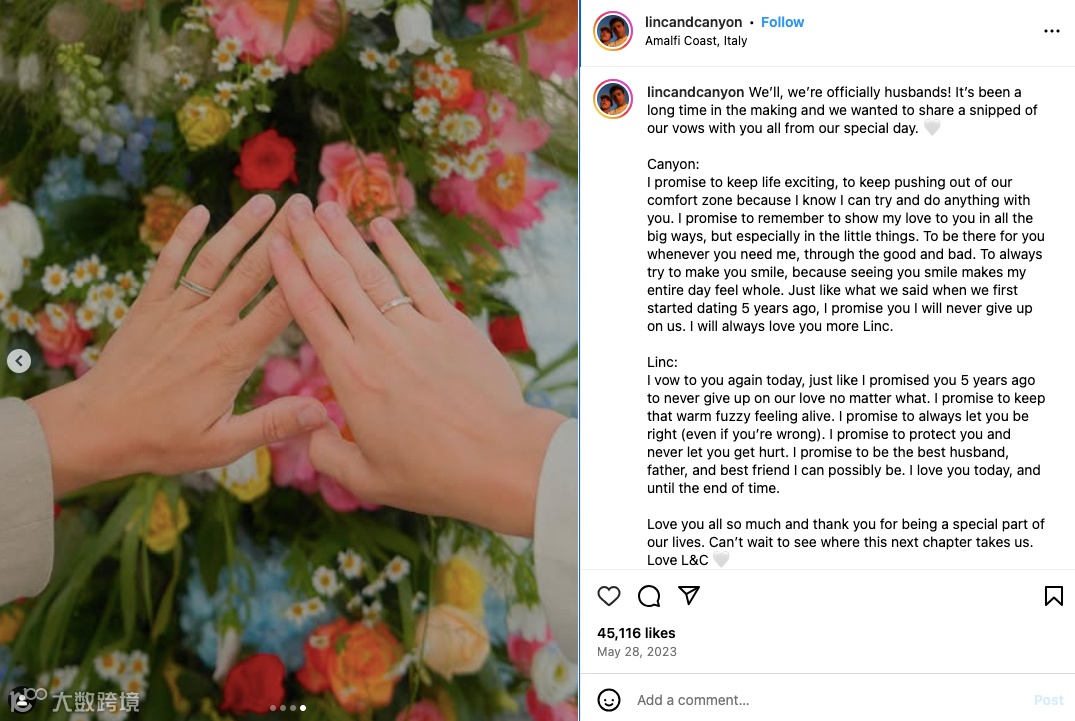Save the post with the bookmark icon

(1053, 596)
